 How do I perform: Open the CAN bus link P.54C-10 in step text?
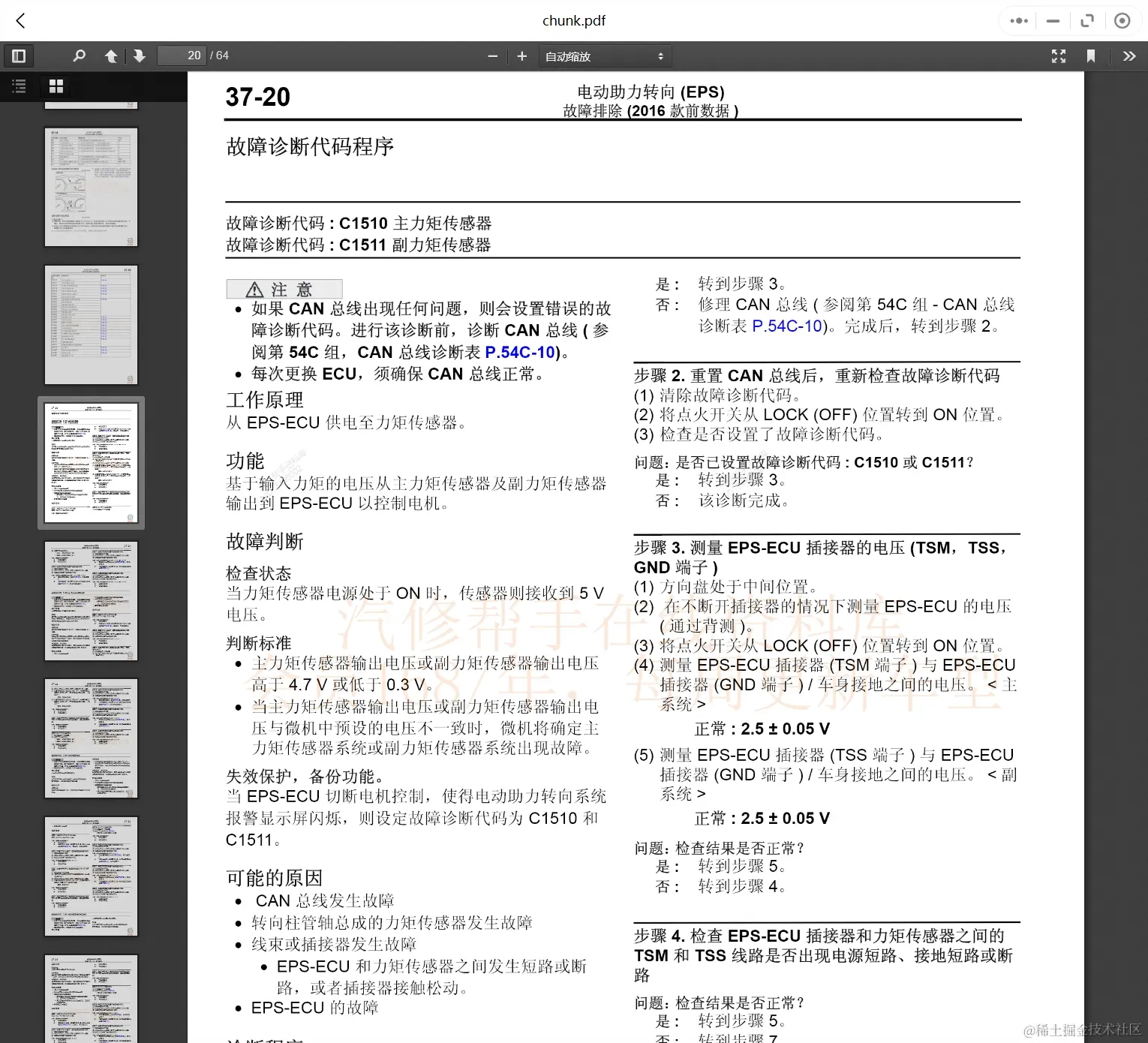tap(787, 326)
